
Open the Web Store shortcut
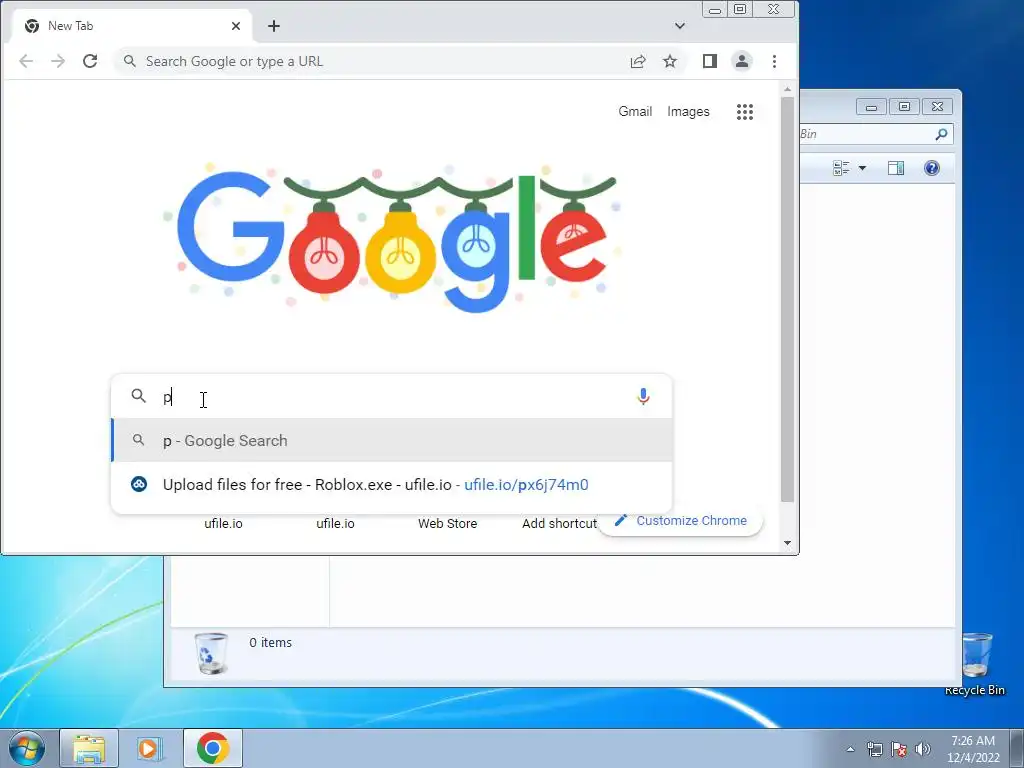point(447,524)
